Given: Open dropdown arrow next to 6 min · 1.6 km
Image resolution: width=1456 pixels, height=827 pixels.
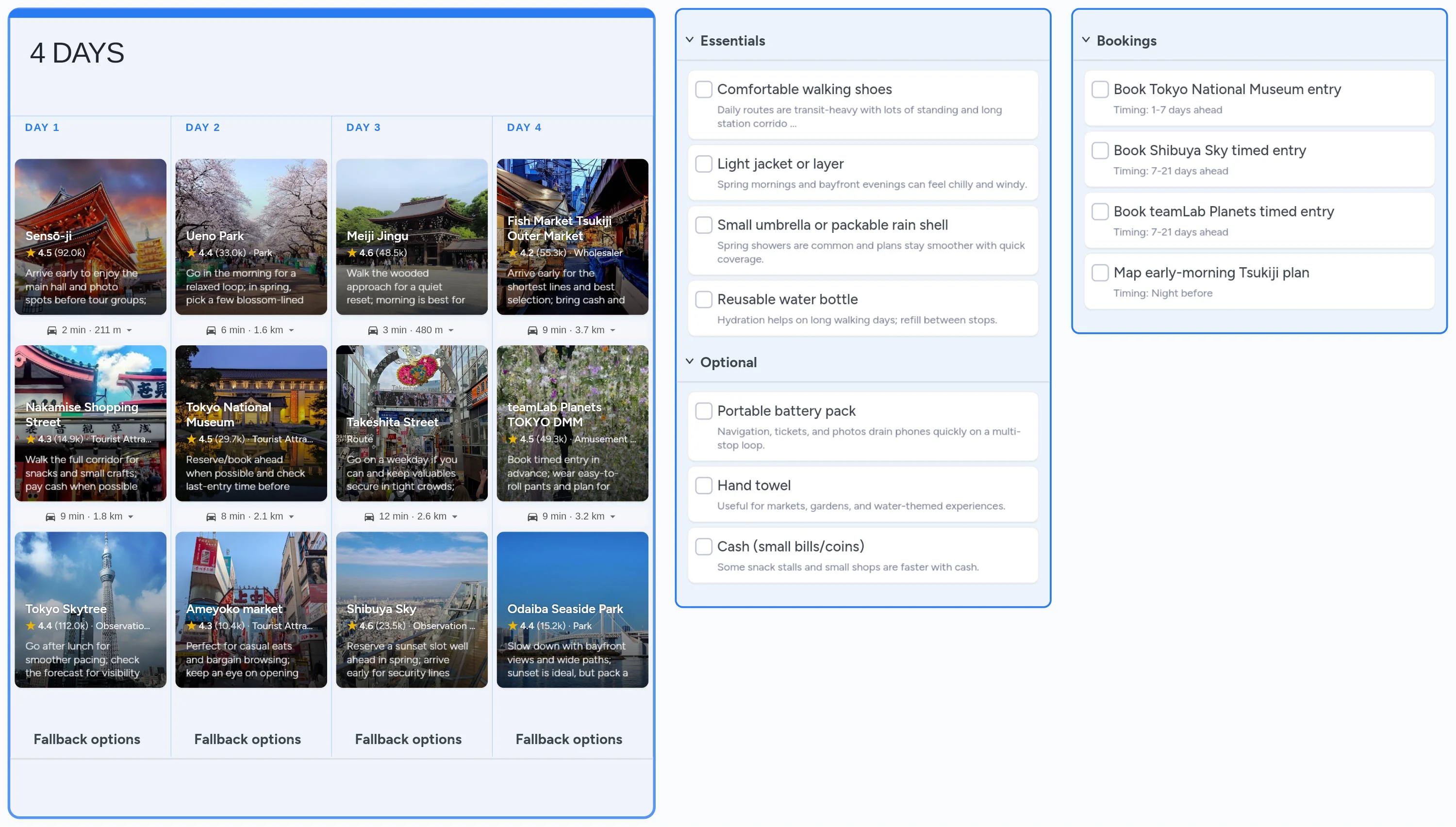Looking at the screenshot, I should 292,330.
